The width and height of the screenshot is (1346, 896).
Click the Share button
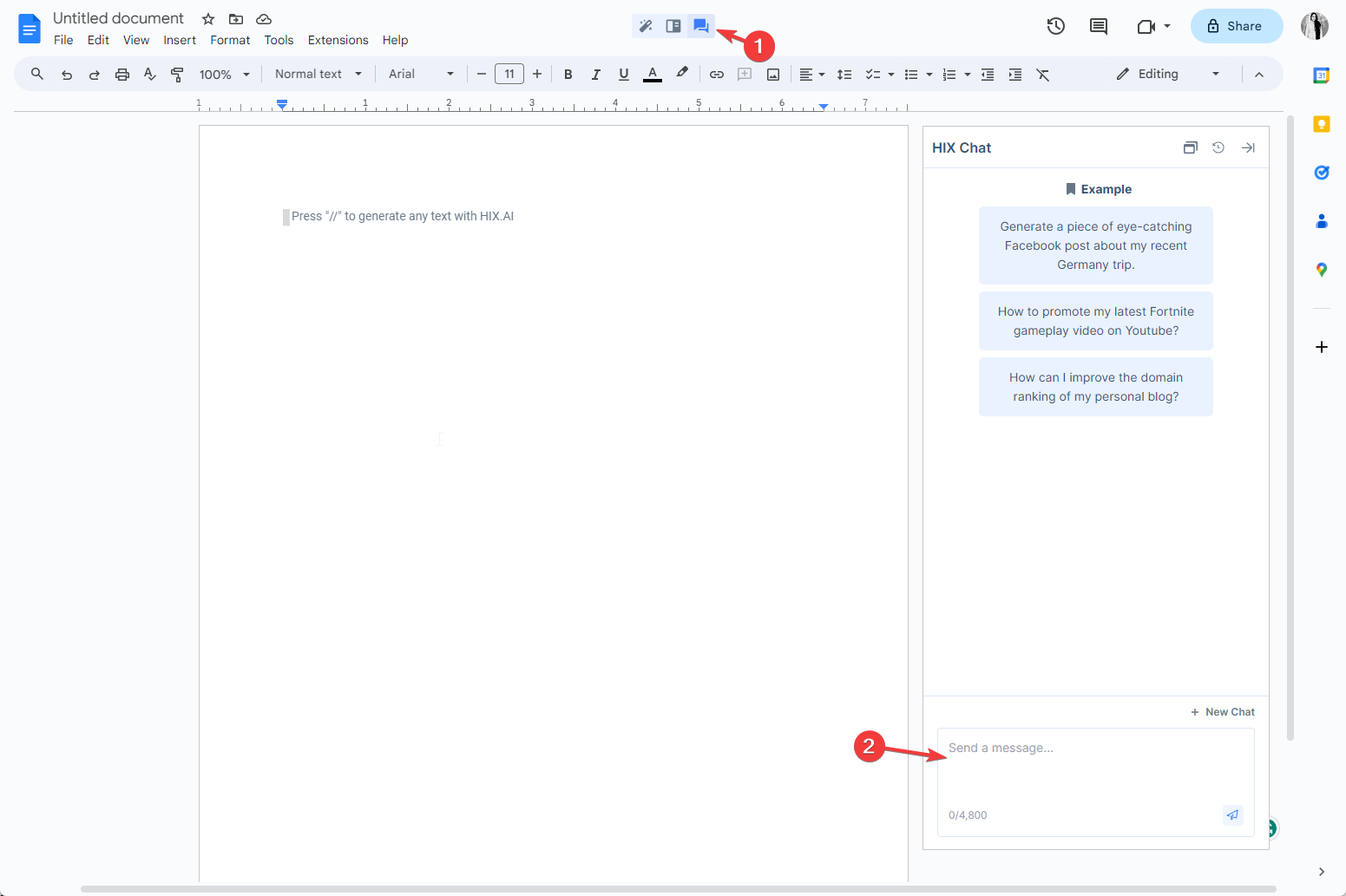(1236, 26)
